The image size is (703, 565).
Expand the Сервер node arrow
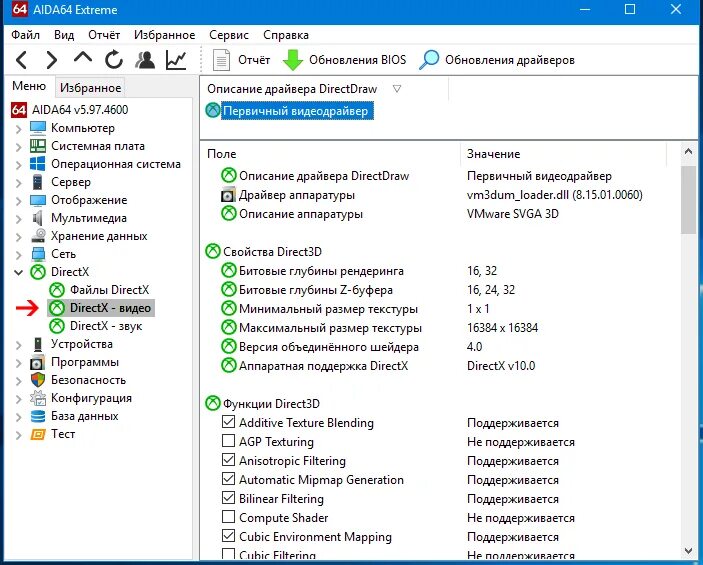click(18, 183)
